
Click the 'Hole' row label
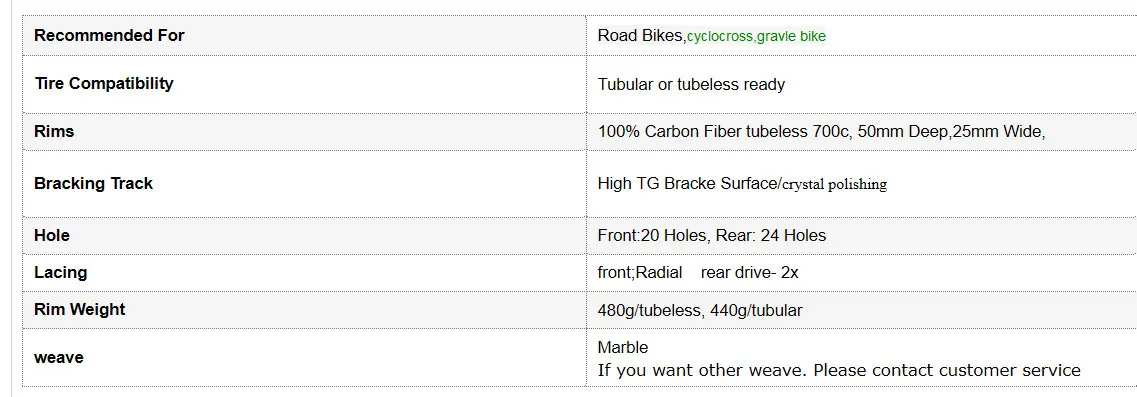51,235
